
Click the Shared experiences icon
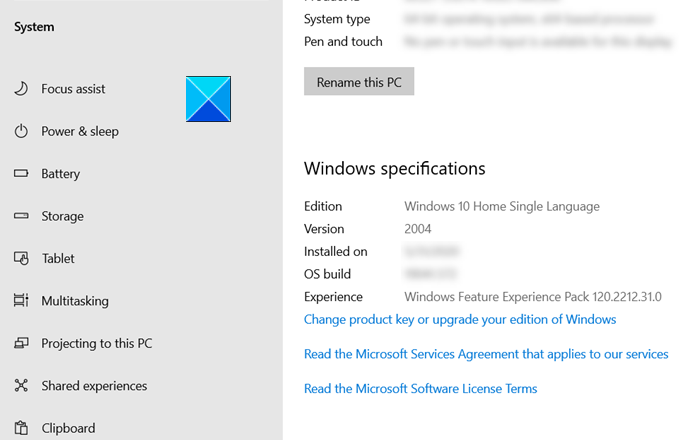coord(21,386)
